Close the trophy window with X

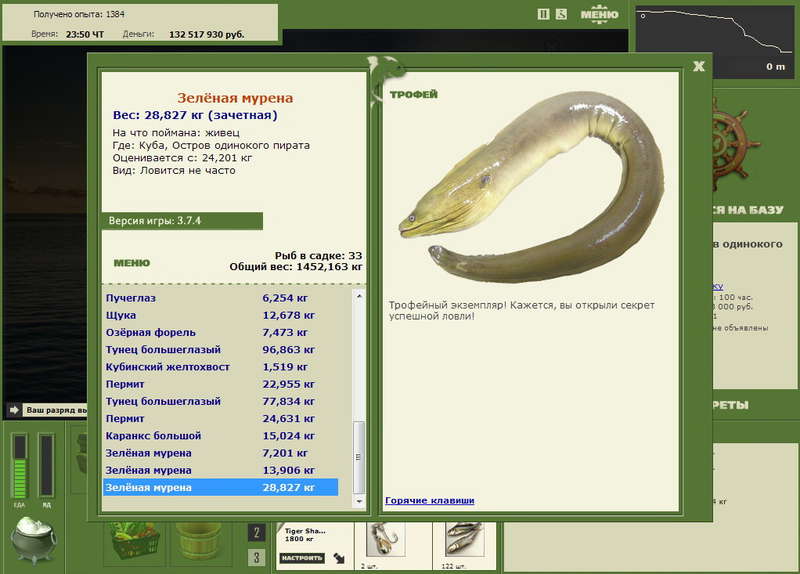699,66
